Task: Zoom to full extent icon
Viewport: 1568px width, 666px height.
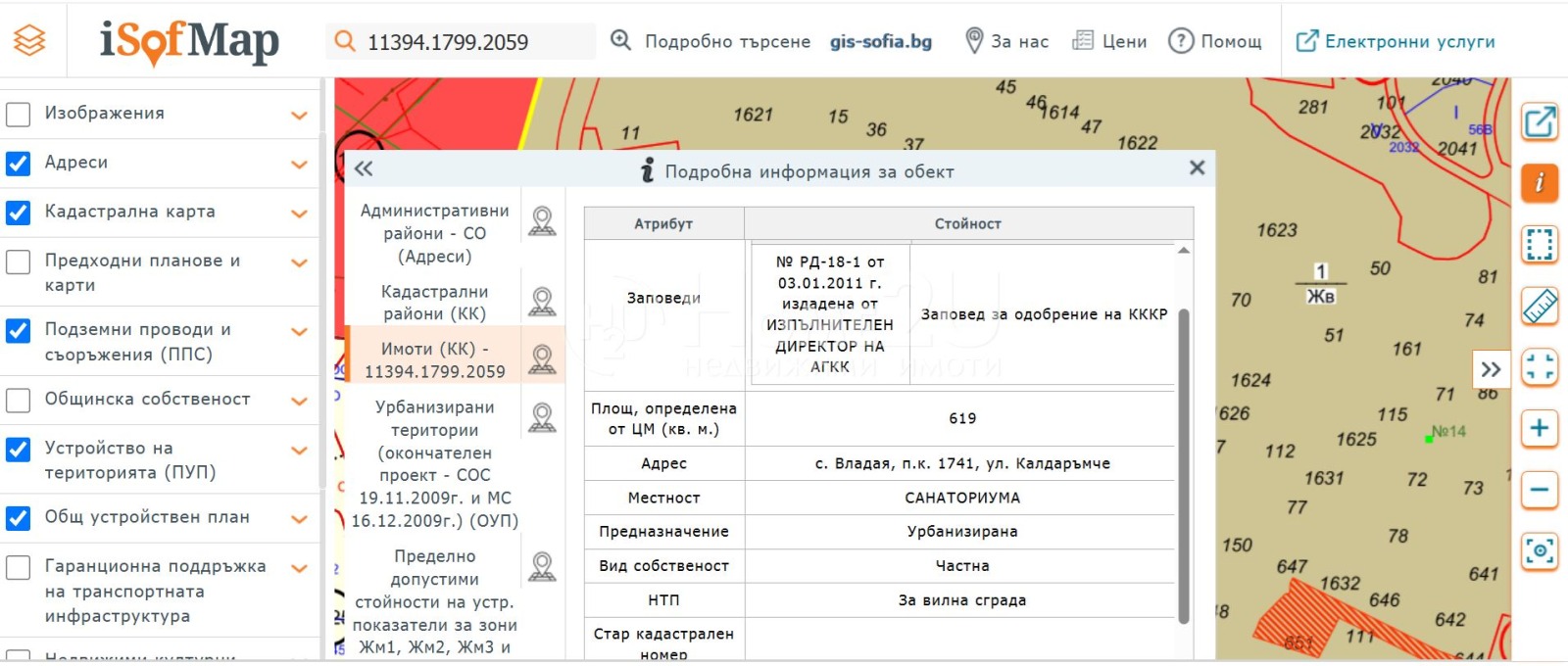Action: 1540,367
